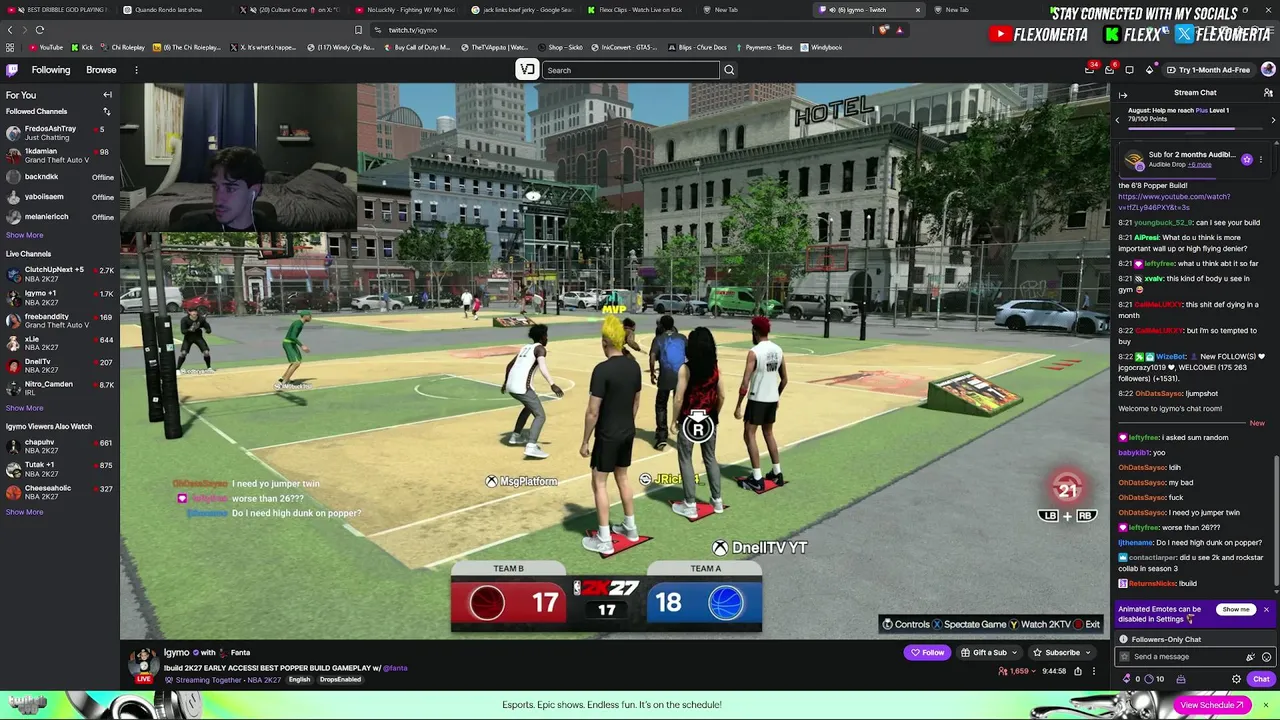Open Subscribe dropdown

(1063, 653)
